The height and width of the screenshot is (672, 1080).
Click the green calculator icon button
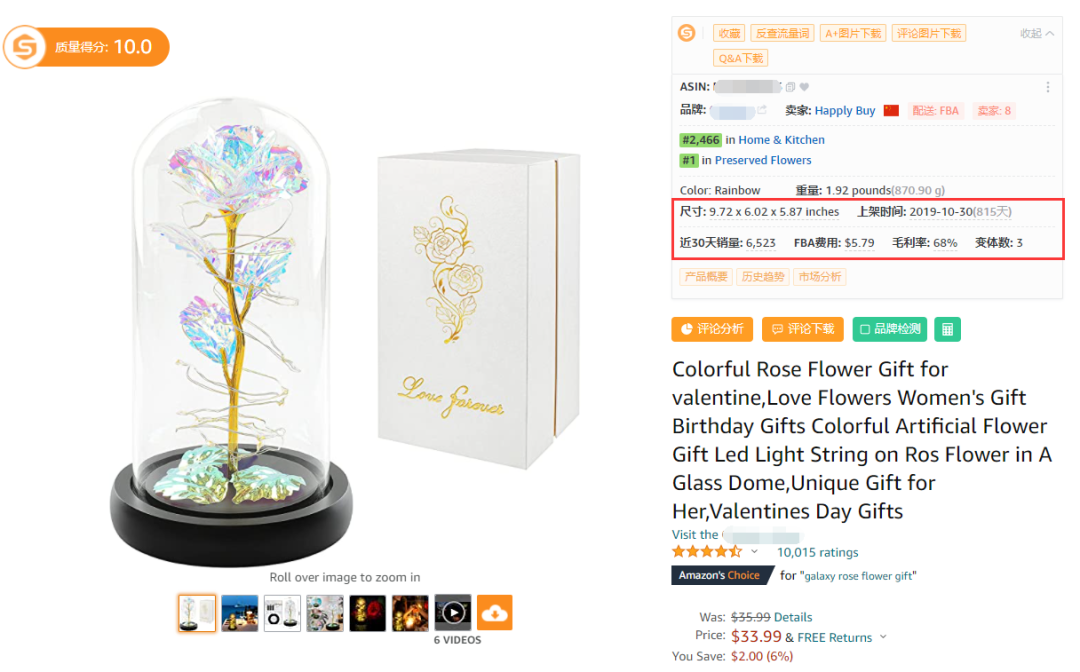click(x=948, y=329)
